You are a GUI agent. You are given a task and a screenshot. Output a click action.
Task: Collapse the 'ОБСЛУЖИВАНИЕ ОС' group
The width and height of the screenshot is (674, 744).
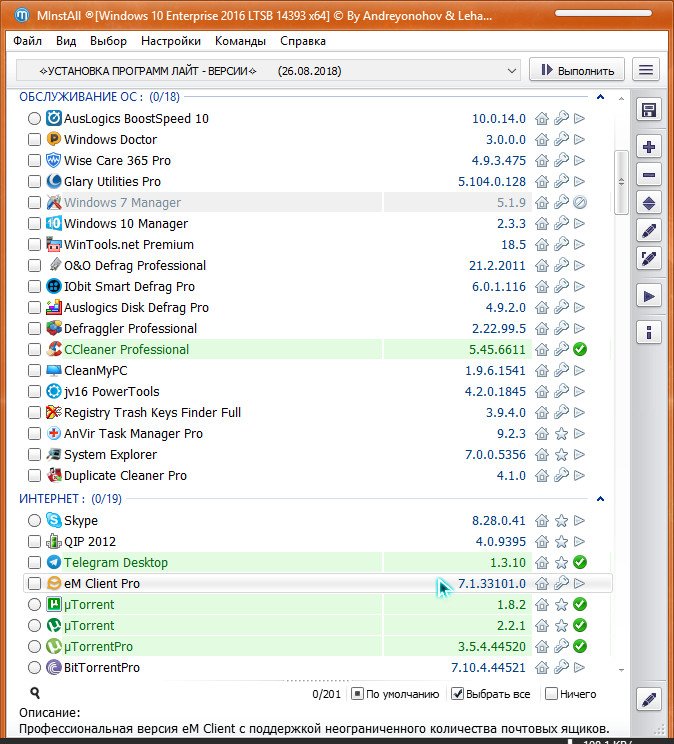tap(600, 97)
